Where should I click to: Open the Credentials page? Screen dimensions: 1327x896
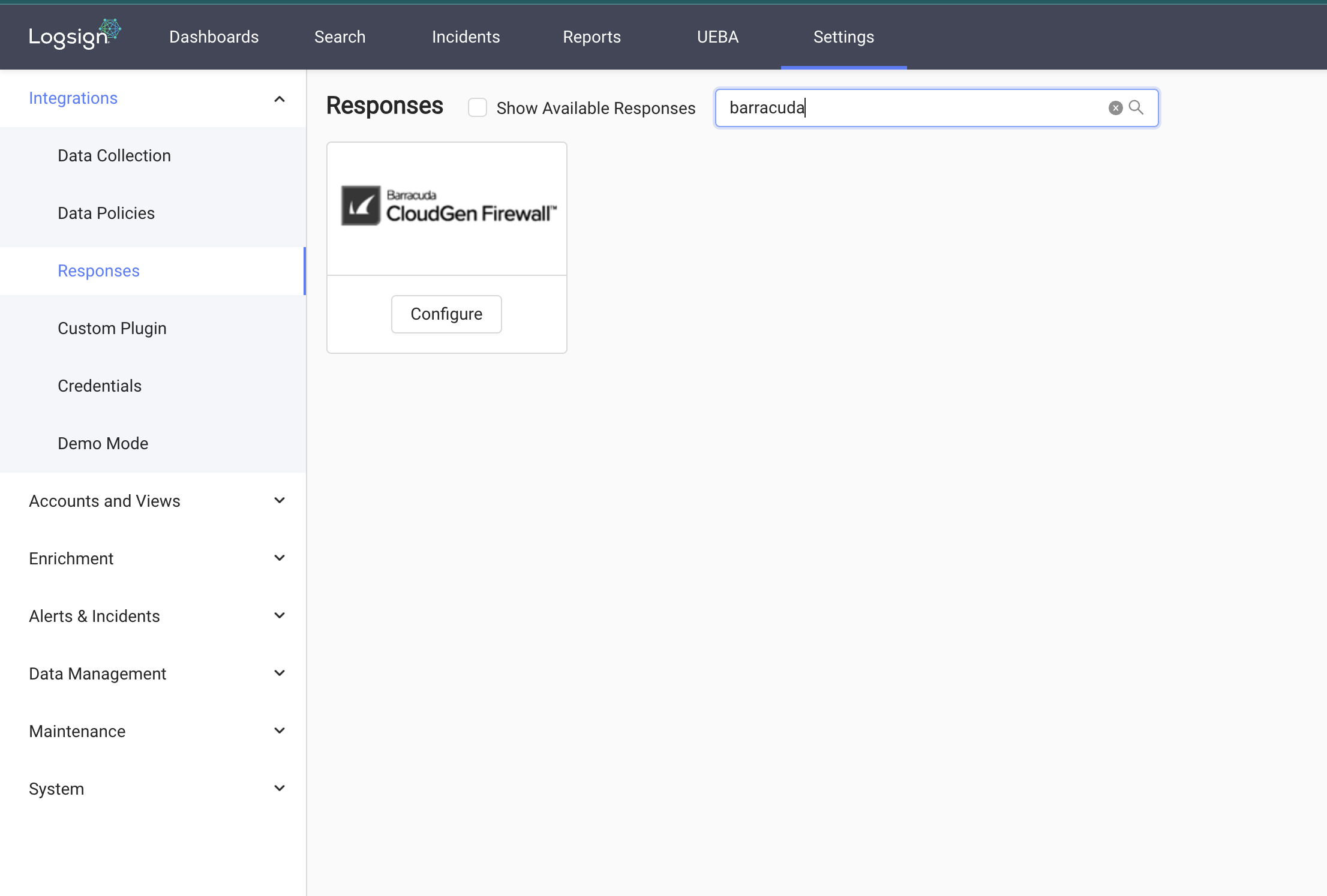coord(153,386)
